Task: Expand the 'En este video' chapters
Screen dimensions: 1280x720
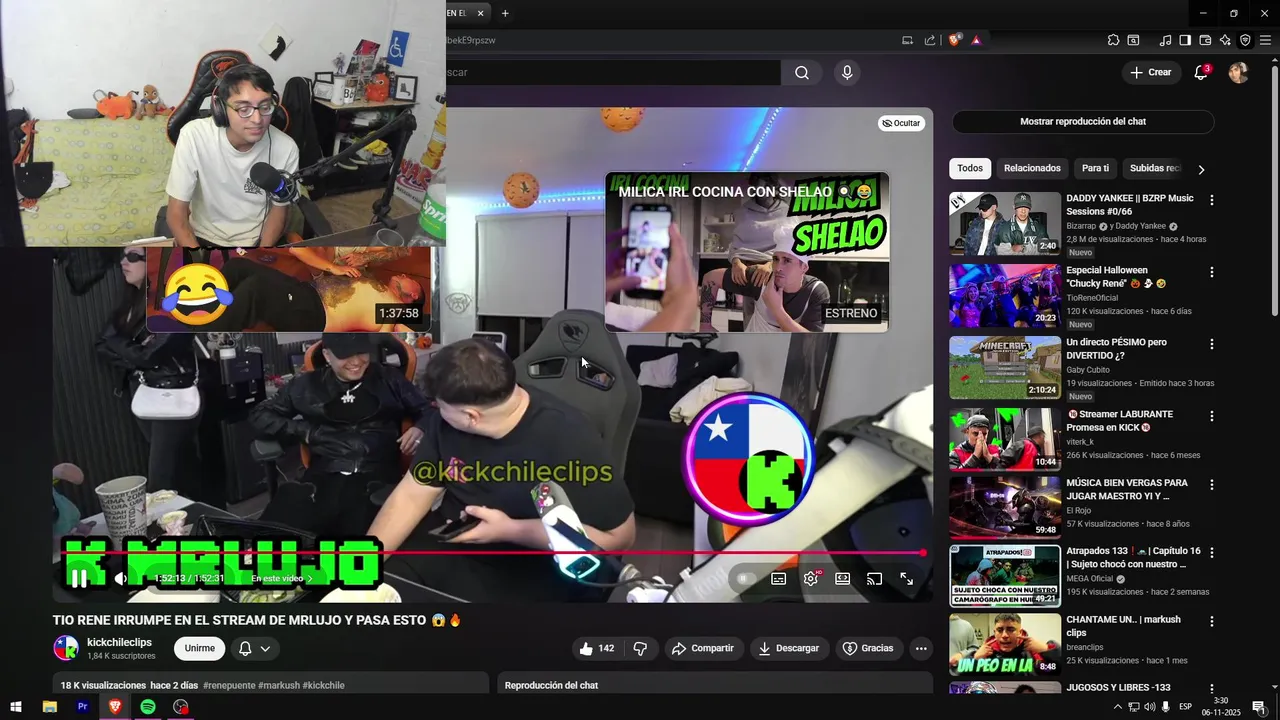Action: pyautogui.click(x=281, y=578)
